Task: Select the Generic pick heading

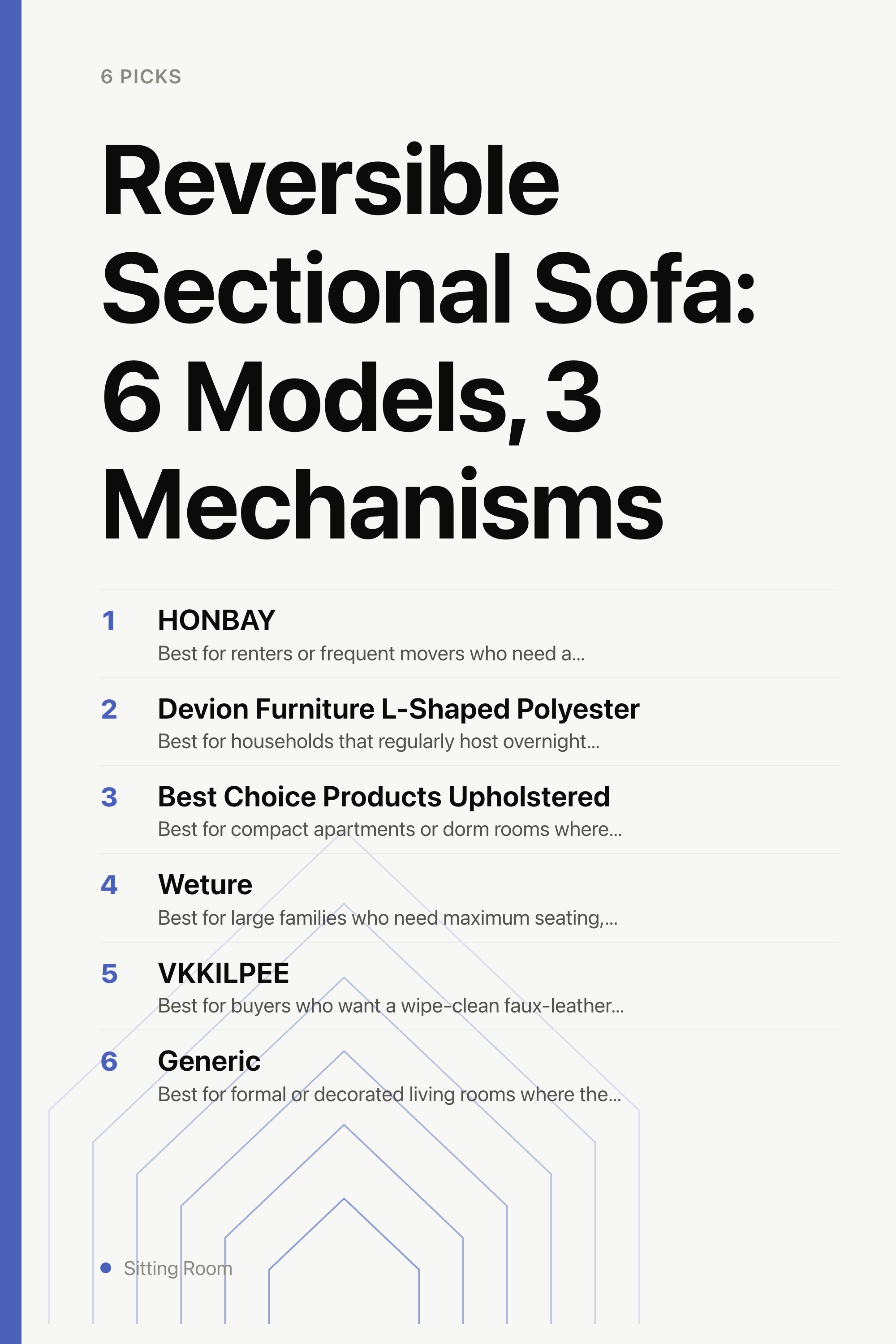Action: [x=209, y=1062]
